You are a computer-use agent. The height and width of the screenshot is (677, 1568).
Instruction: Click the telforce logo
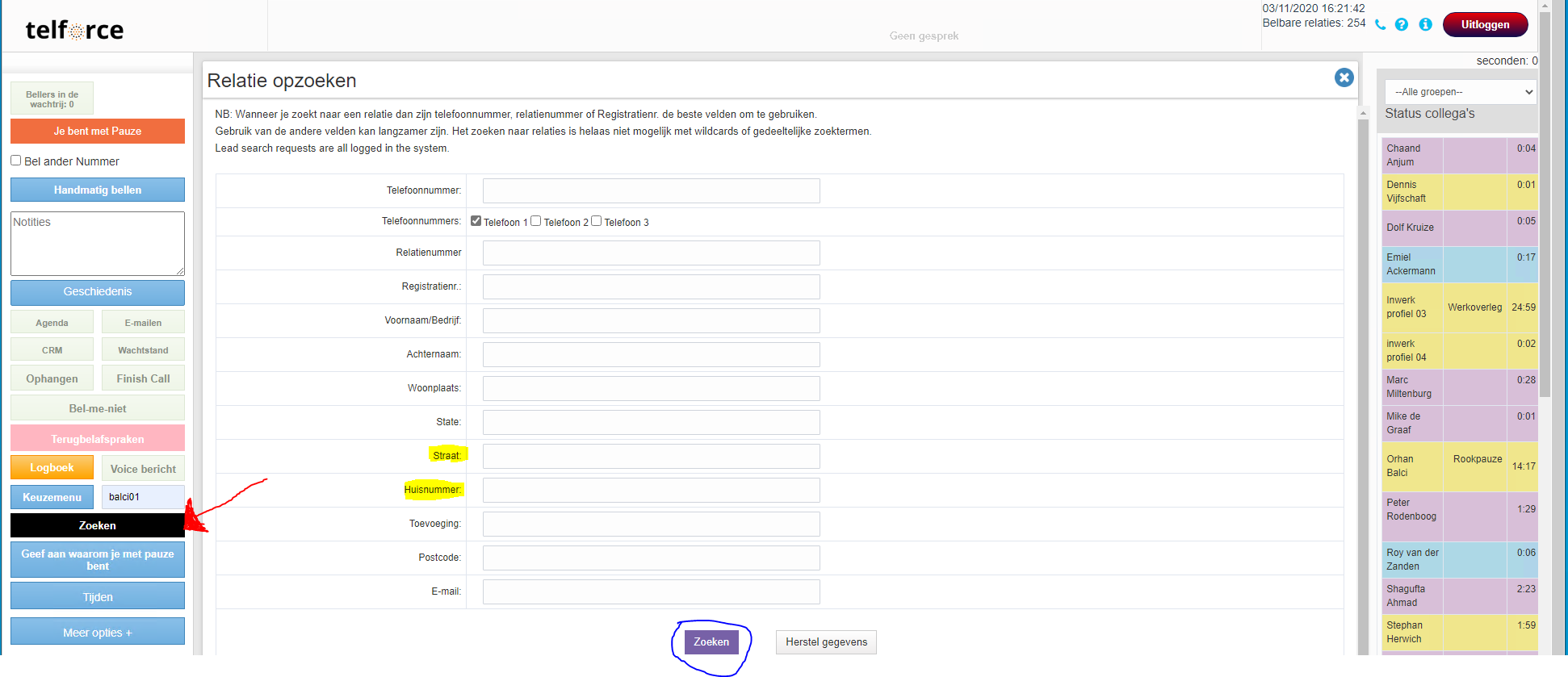74,31
